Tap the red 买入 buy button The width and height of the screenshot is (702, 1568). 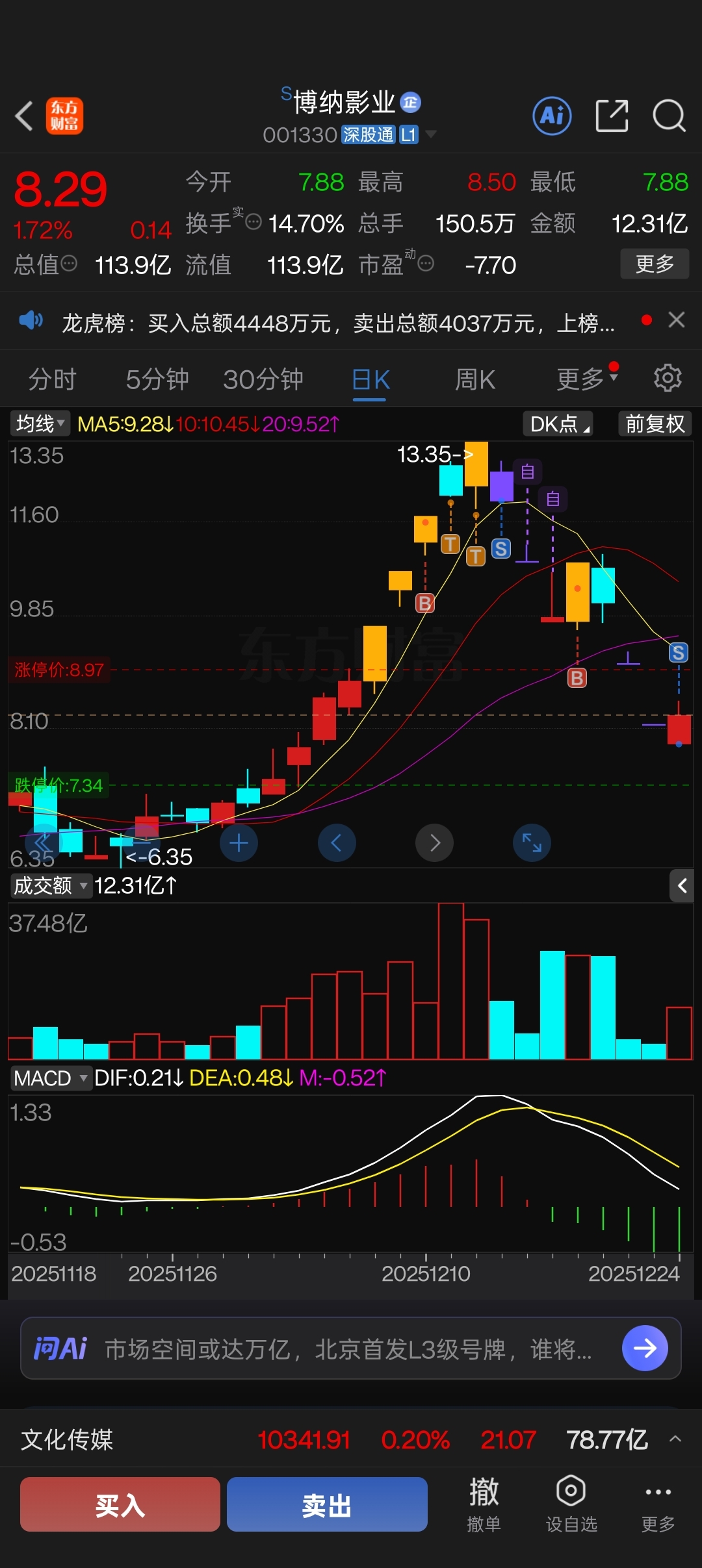pos(120,1504)
